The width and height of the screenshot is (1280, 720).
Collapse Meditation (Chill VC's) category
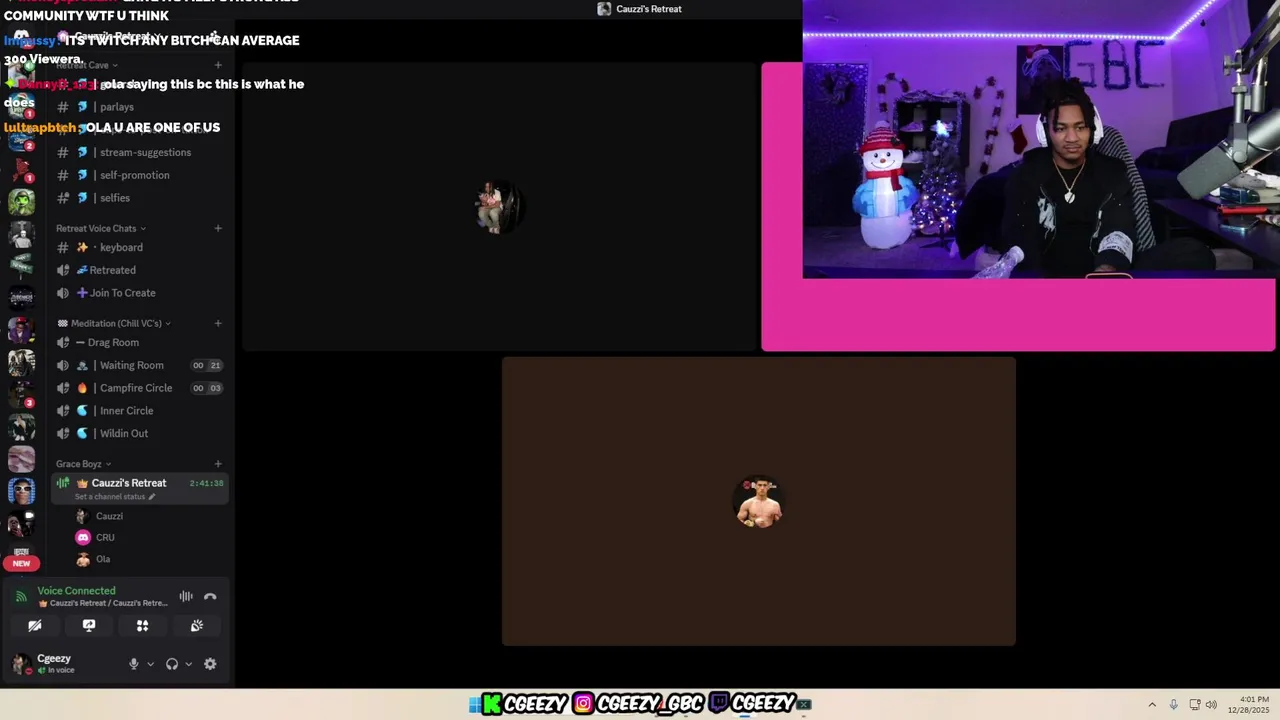tap(114, 323)
